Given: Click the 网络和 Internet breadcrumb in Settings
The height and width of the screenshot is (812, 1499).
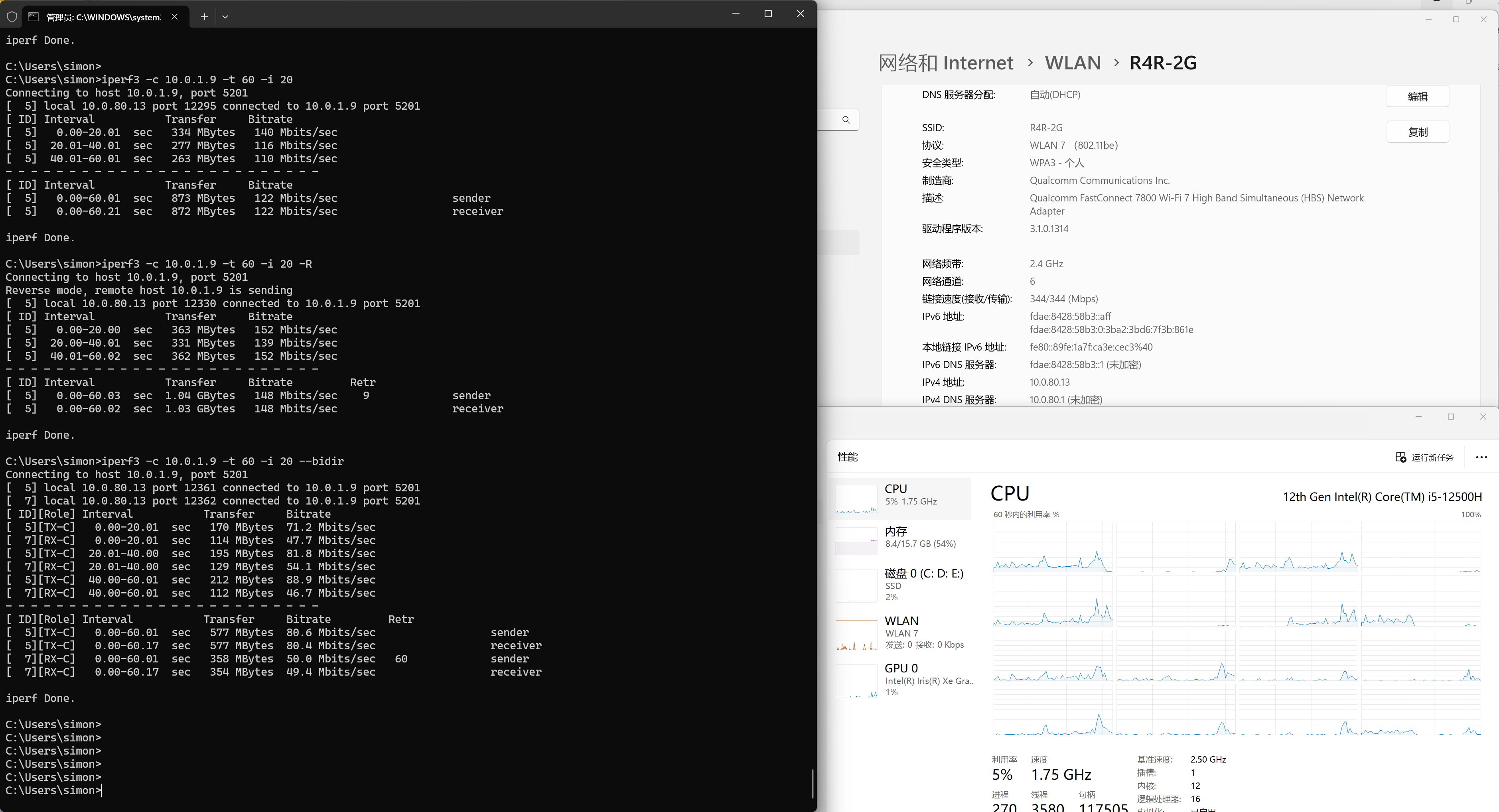Looking at the screenshot, I should [x=946, y=63].
